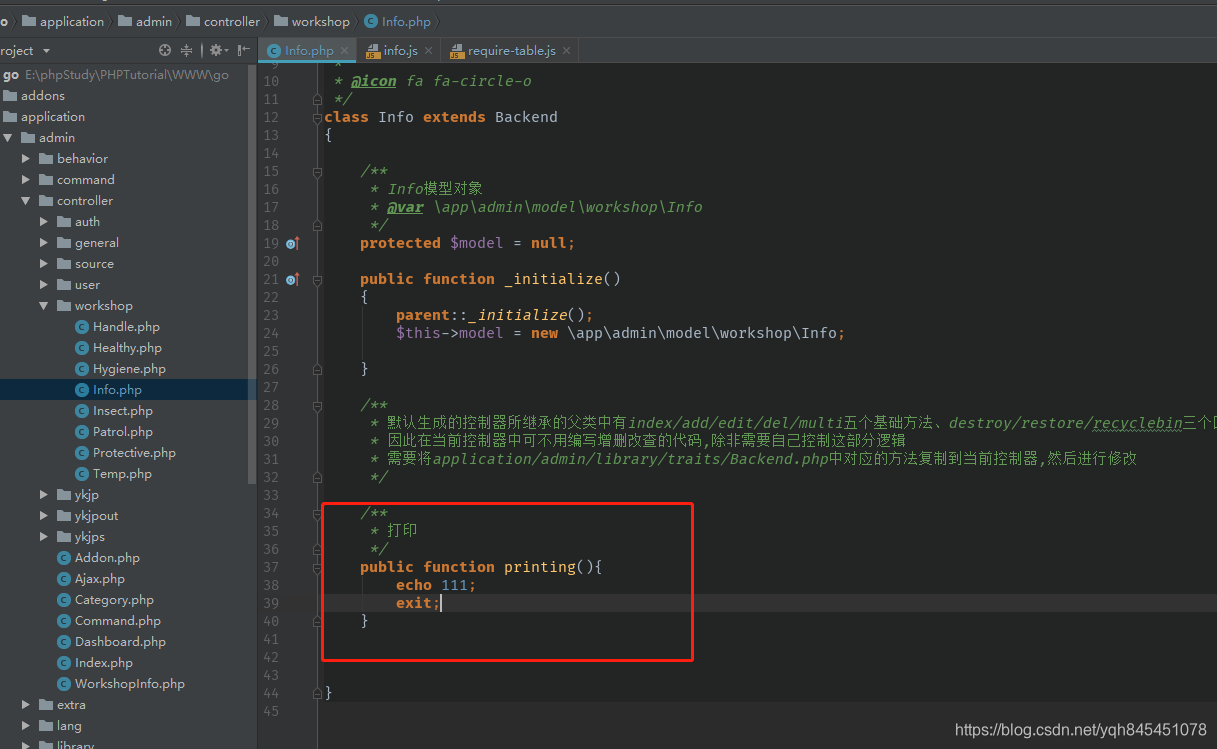Close the require-table.js editor tab
Image resolution: width=1217 pixels, height=749 pixels.
[x=566, y=51]
